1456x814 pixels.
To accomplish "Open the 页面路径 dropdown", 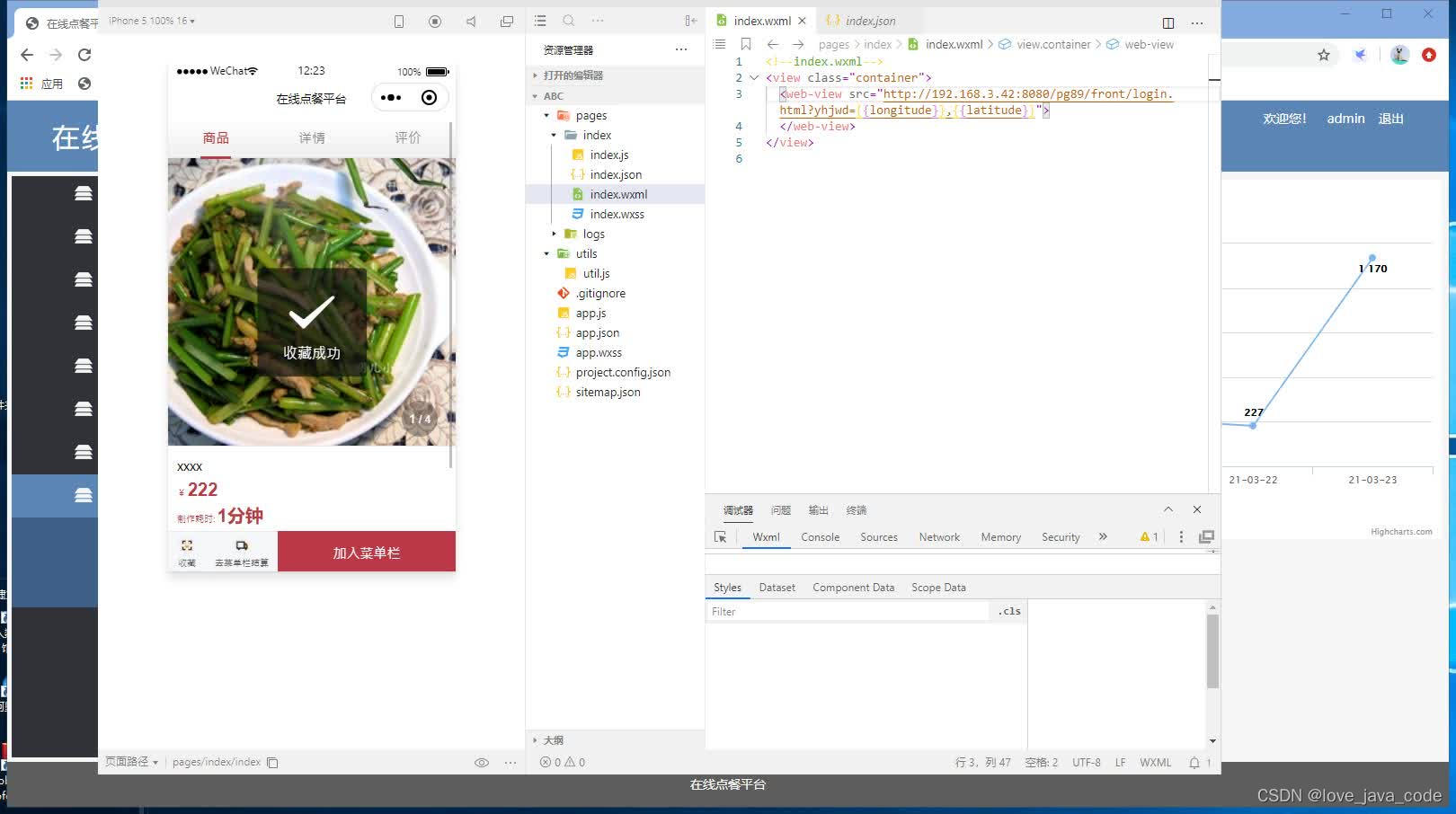I will 131,762.
